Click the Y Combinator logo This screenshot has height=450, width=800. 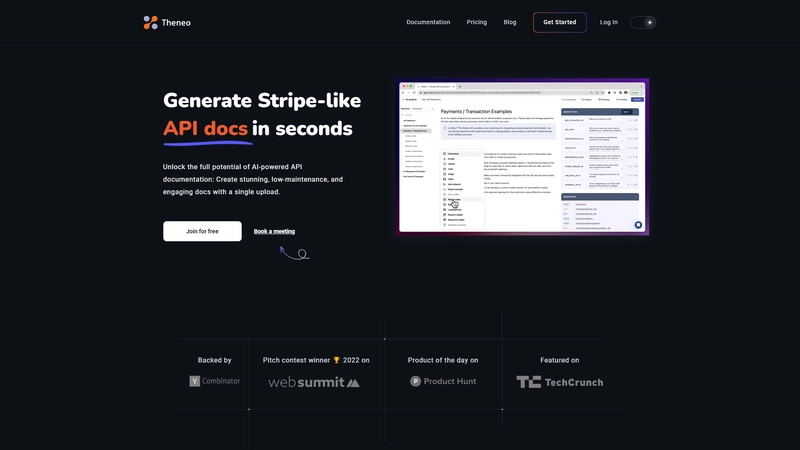(214, 381)
